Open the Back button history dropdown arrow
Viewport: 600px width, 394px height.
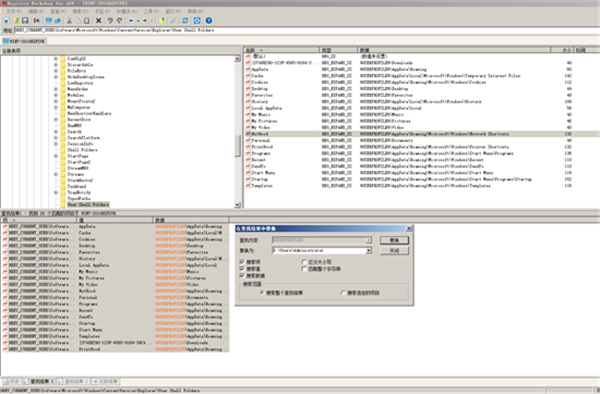point(138,21)
